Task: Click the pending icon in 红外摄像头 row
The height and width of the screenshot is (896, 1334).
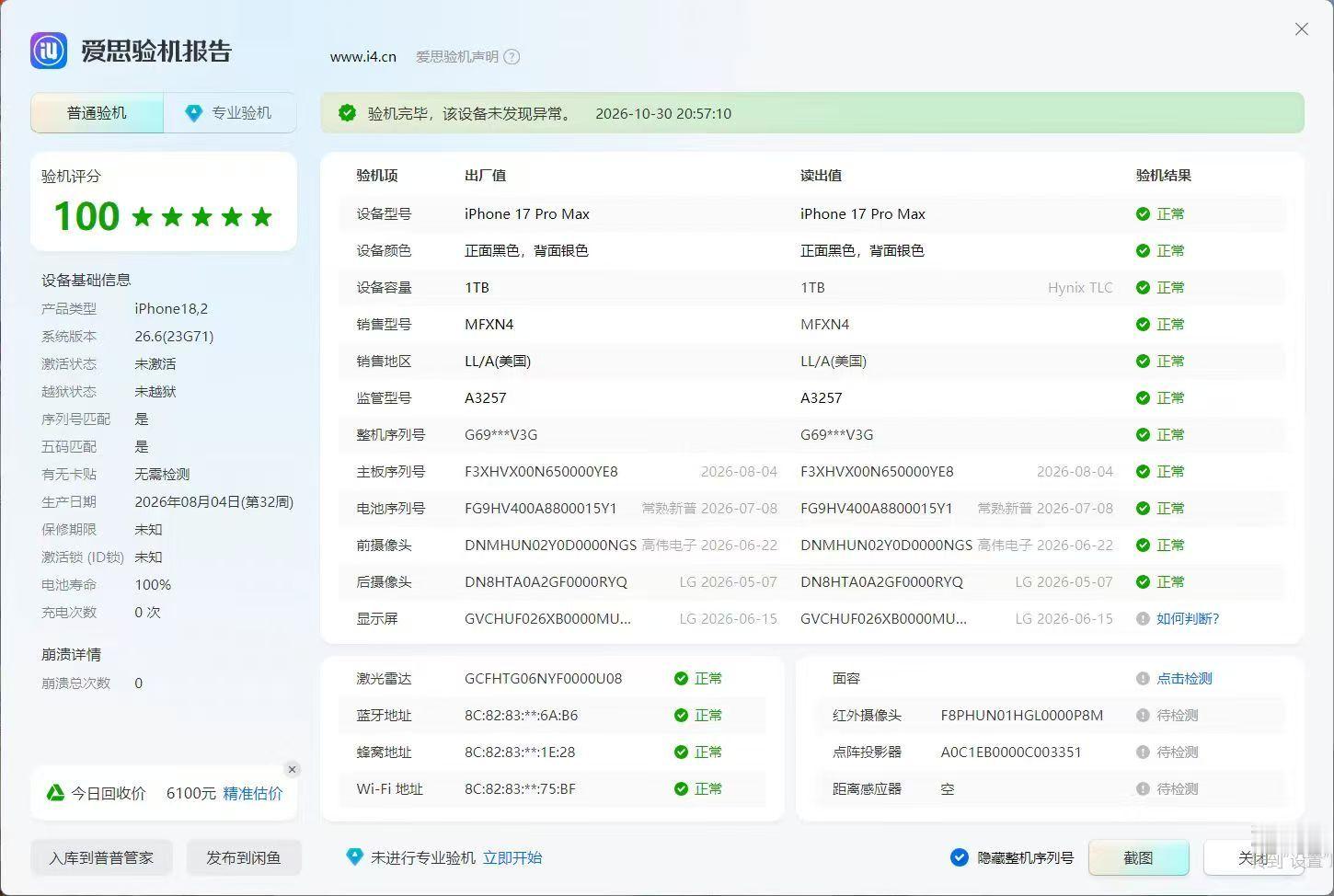Action: point(1143,716)
